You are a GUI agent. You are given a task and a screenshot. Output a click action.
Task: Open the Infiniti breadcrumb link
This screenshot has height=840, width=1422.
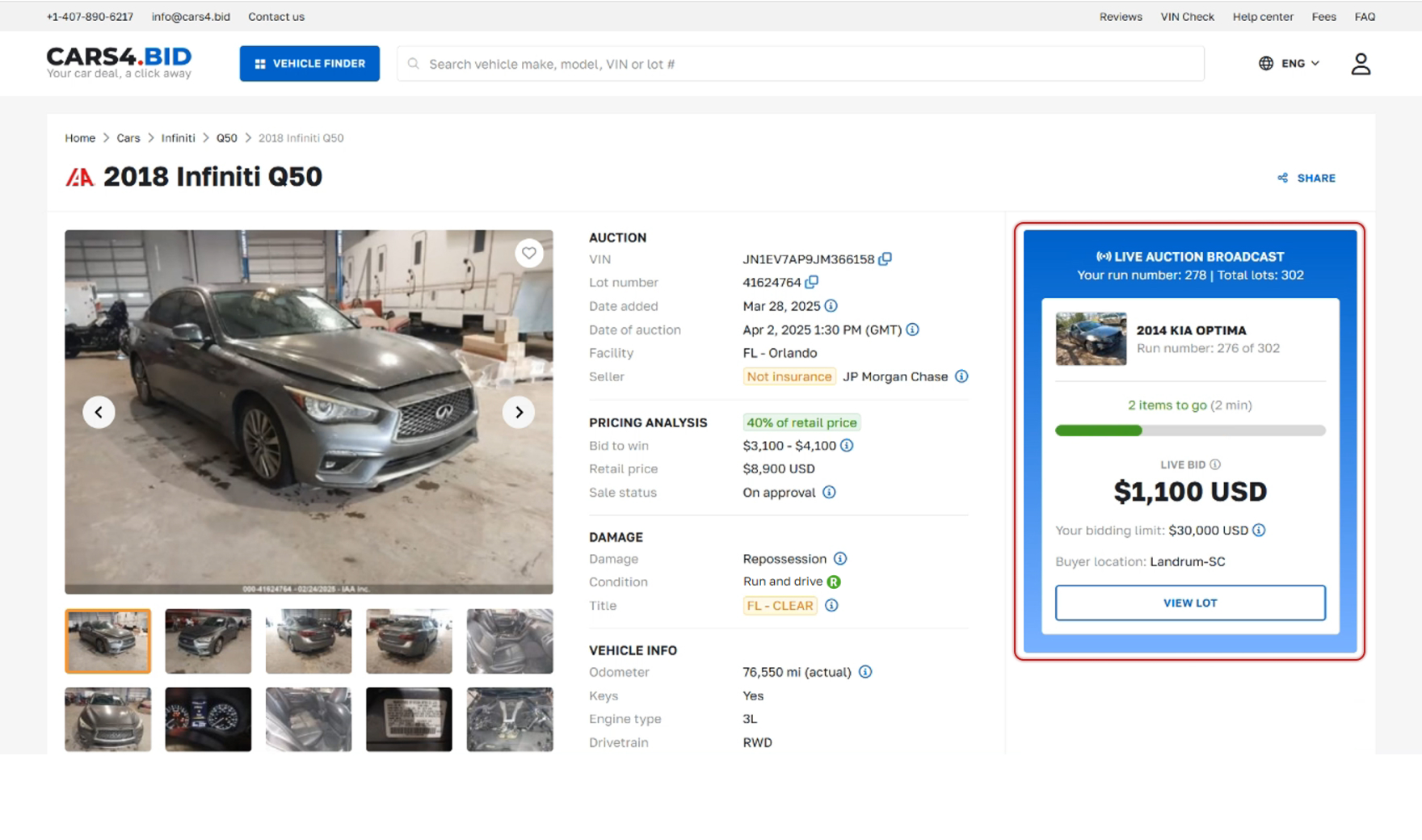pos(178,138)
